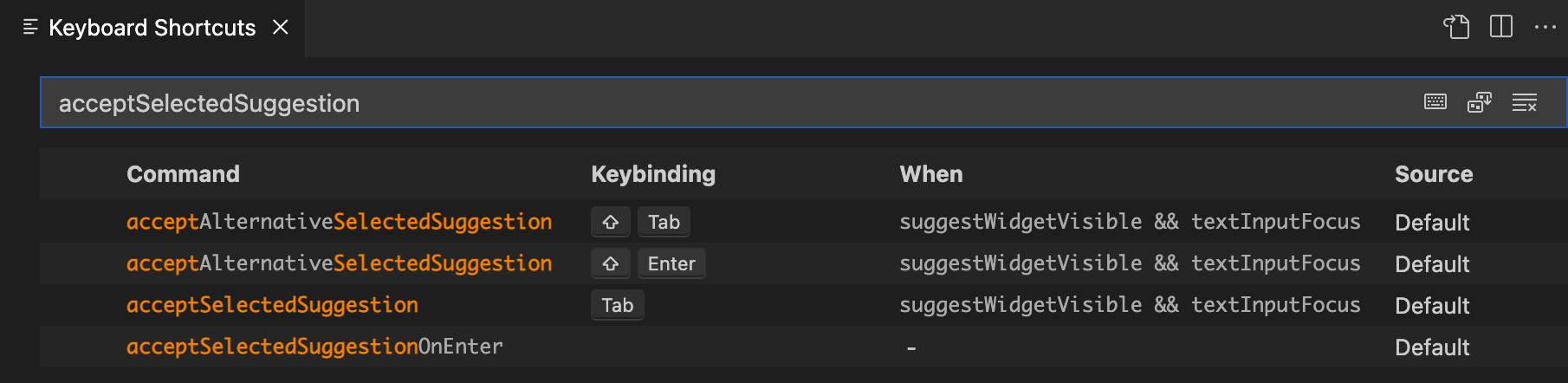Sort by precedence icon in search bar

(1480, 102)
